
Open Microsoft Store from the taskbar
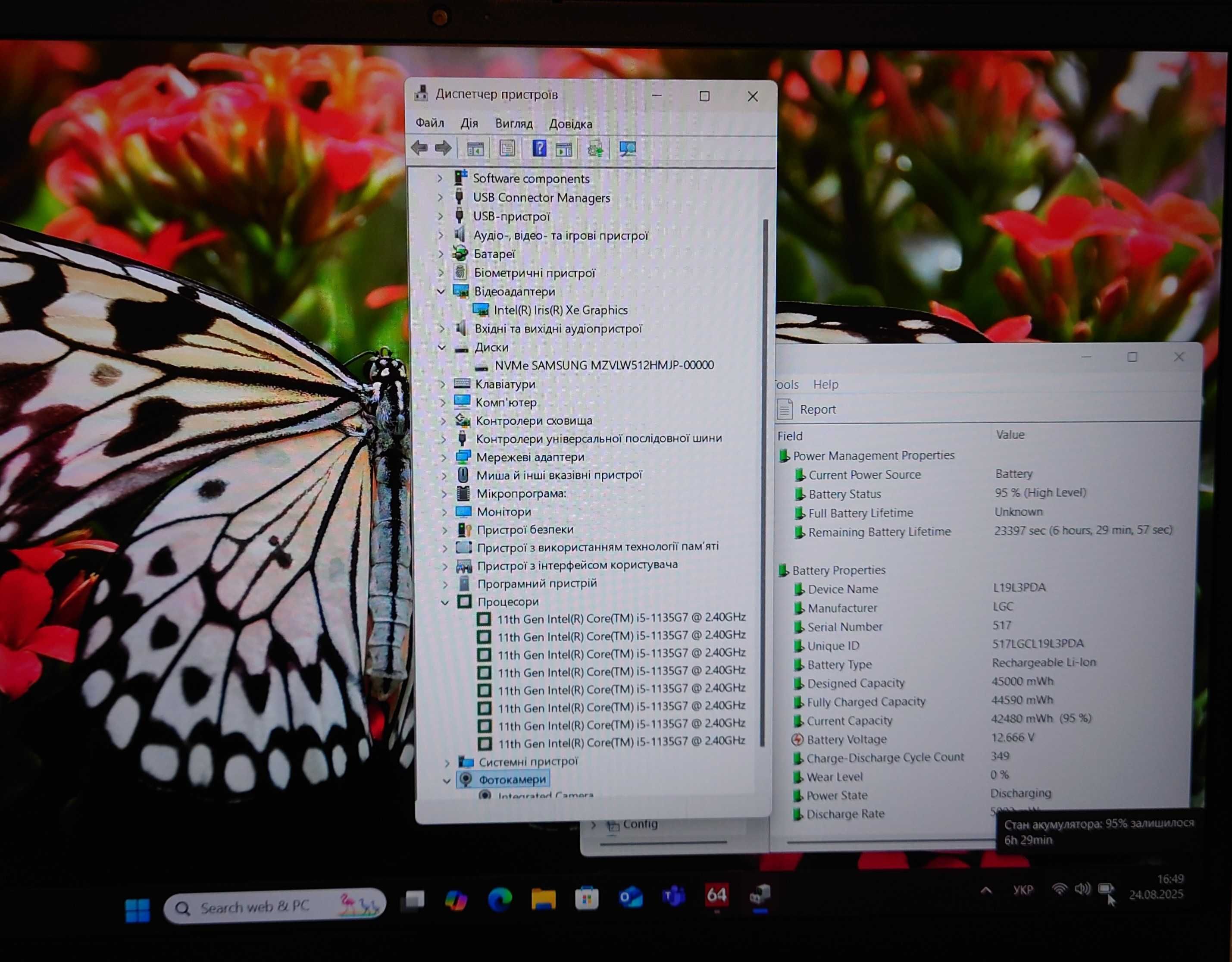[x=587, y=898]
